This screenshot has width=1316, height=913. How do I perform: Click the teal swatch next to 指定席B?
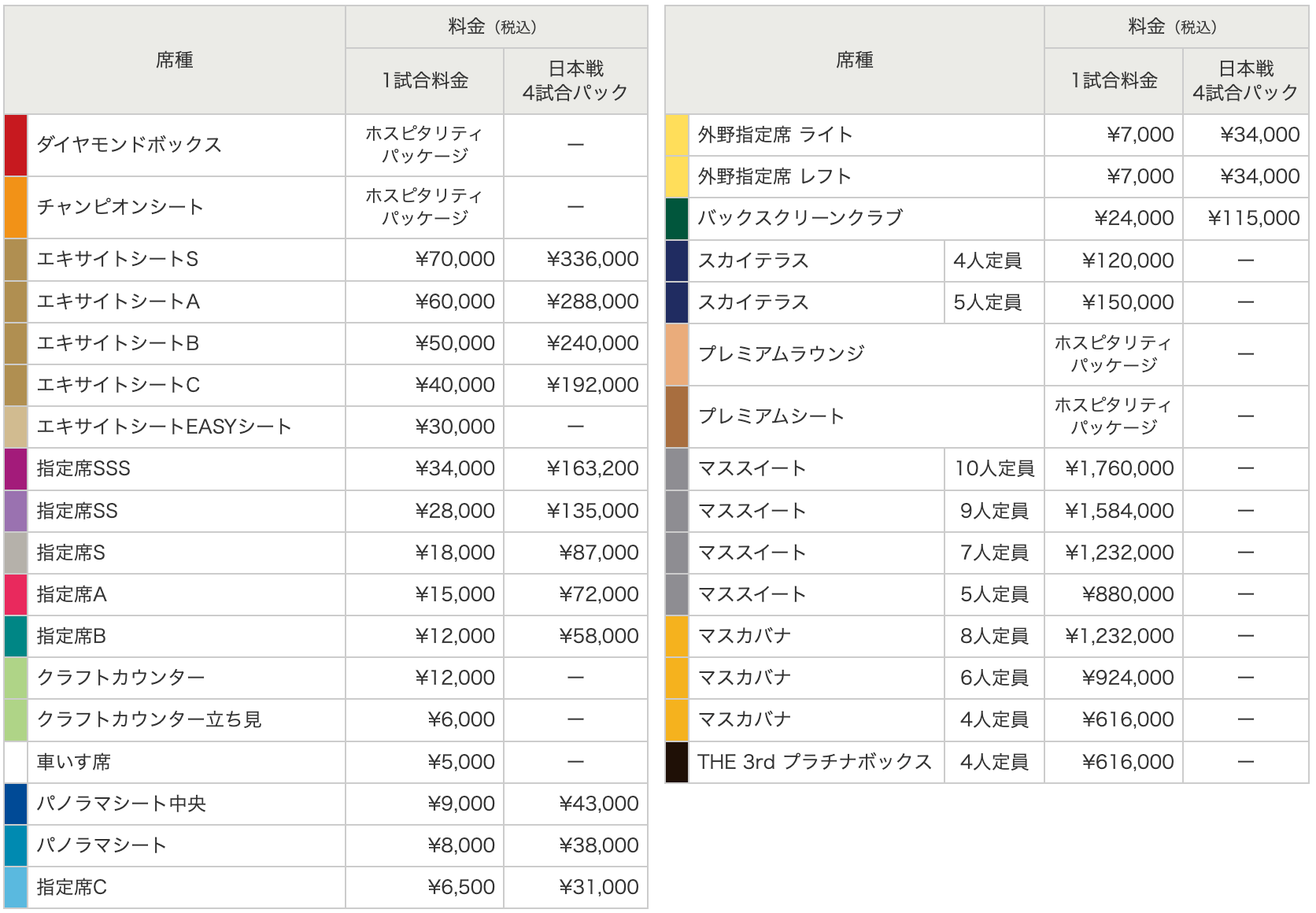[x=16, y=636]
